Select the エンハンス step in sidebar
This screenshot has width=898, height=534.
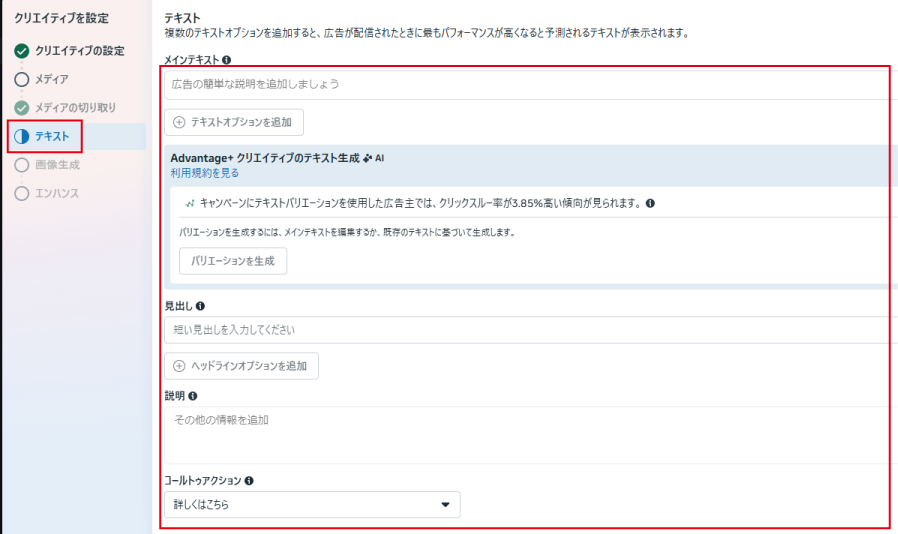(56, 193)
